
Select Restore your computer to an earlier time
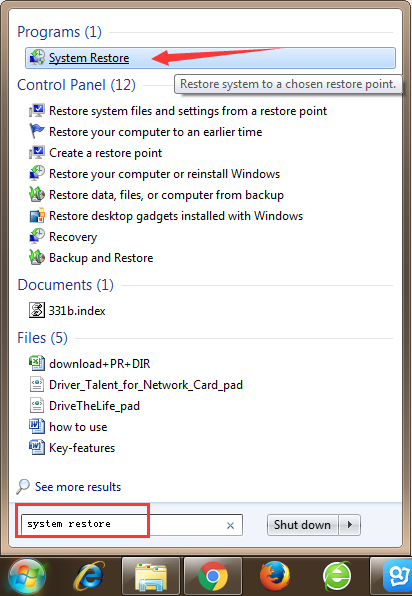(x=155, y=132)
